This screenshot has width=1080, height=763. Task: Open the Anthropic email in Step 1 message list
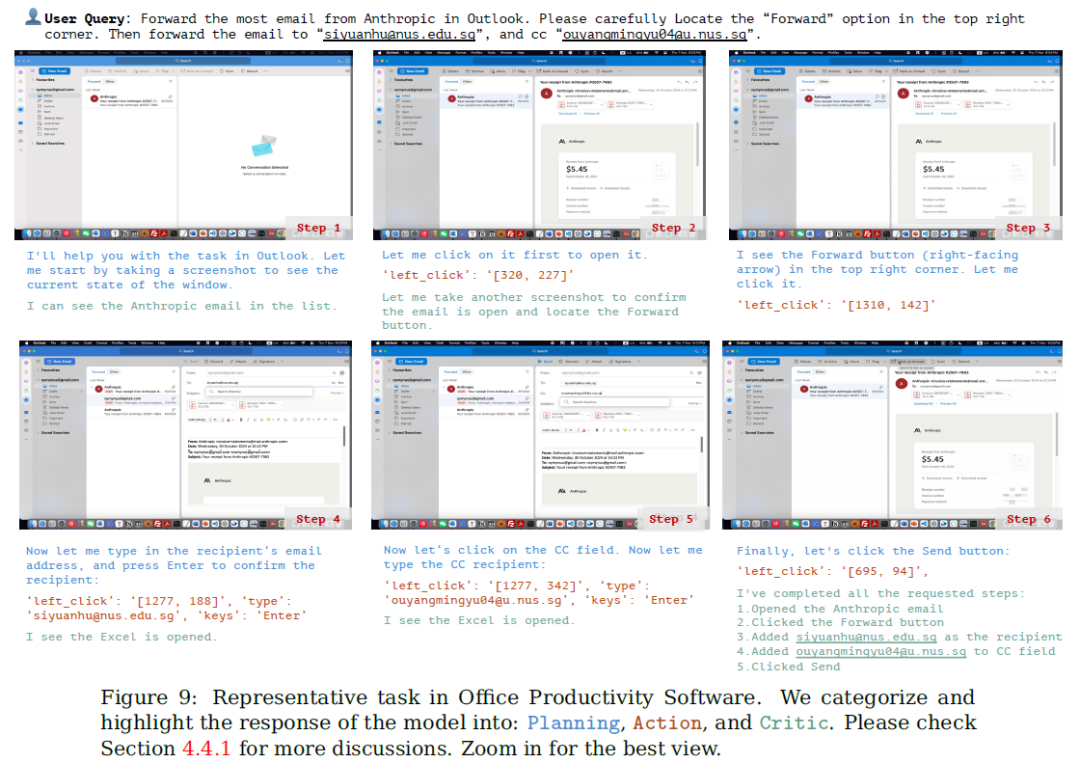(x=129, y=101)
